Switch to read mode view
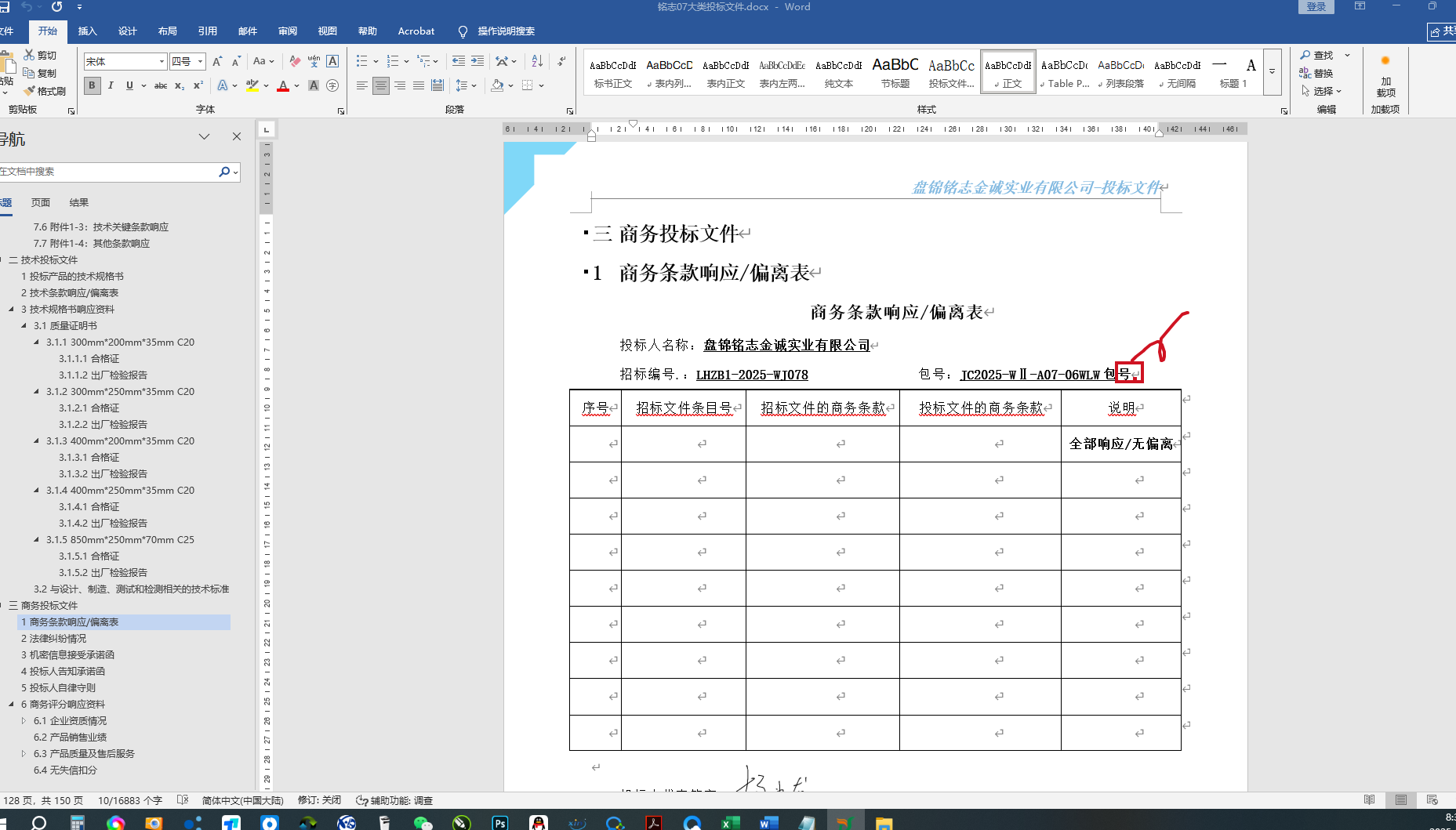Image resolution: width=1456 pixels, height=830 pixels. click(x=1369, y=800)
